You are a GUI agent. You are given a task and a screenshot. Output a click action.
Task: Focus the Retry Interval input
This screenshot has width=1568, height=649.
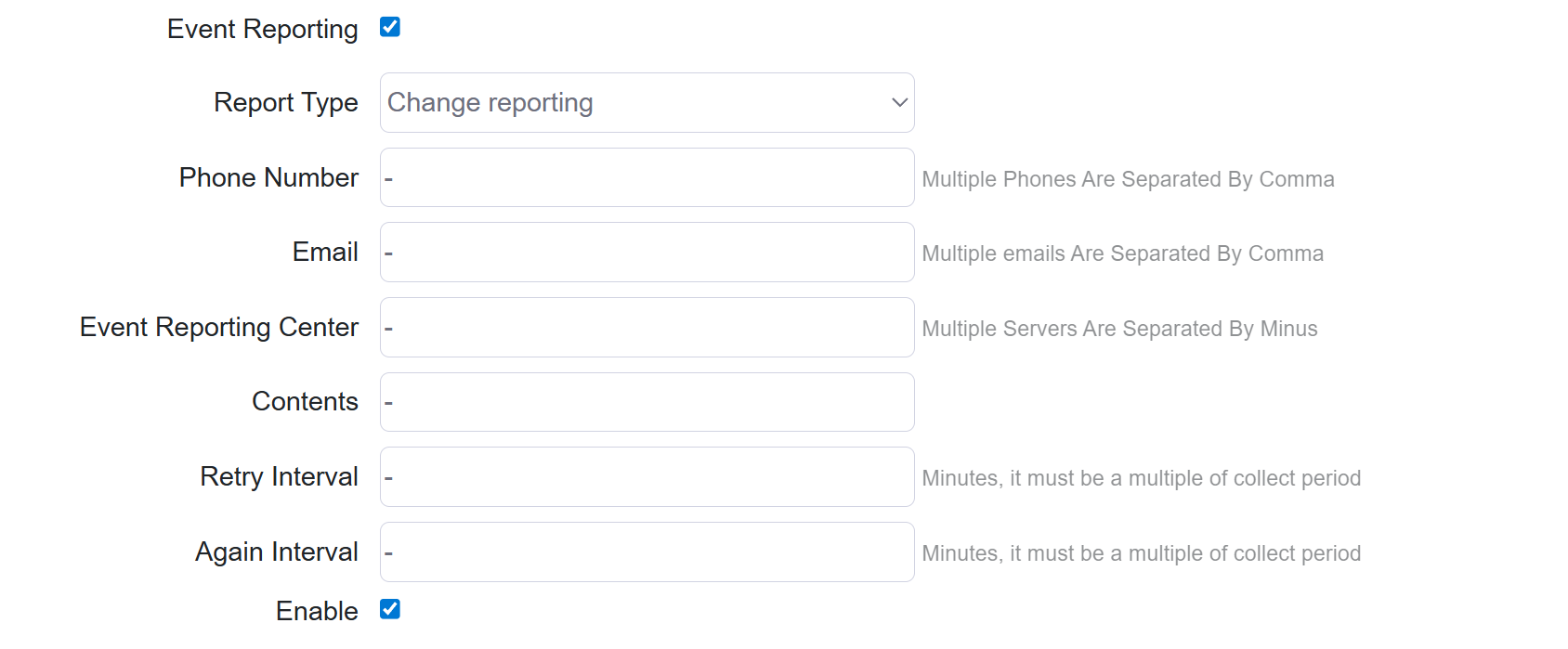[647, 476]
